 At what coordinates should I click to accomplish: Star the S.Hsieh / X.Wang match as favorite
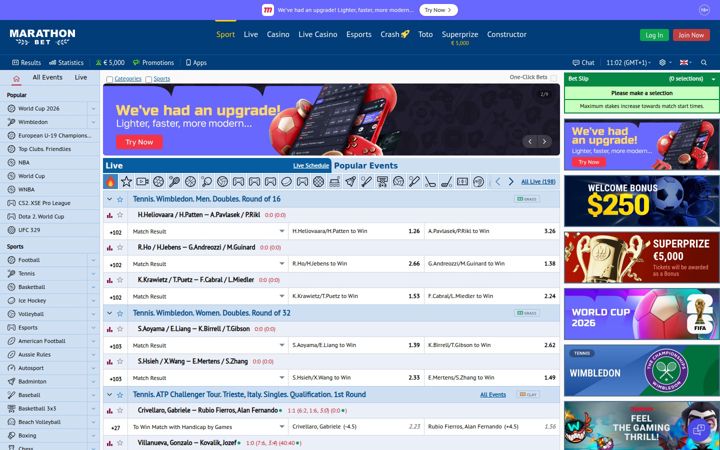click(x=120, y=362)
